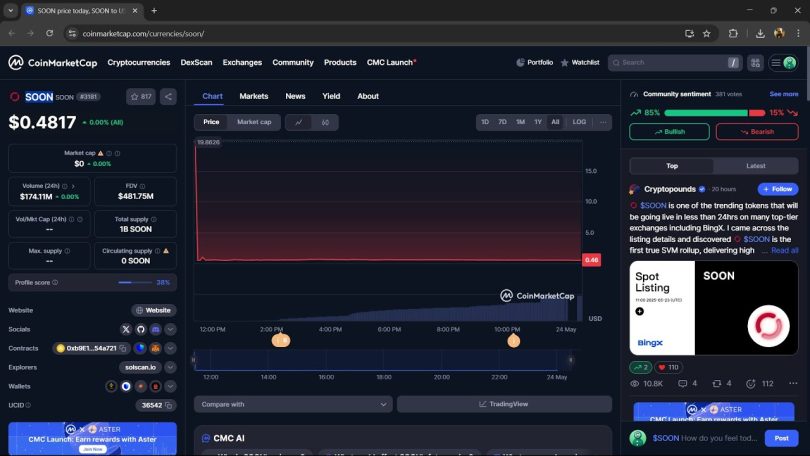Click See more in Community sentiment
810x456 pixels.
(x=784, y=94)
